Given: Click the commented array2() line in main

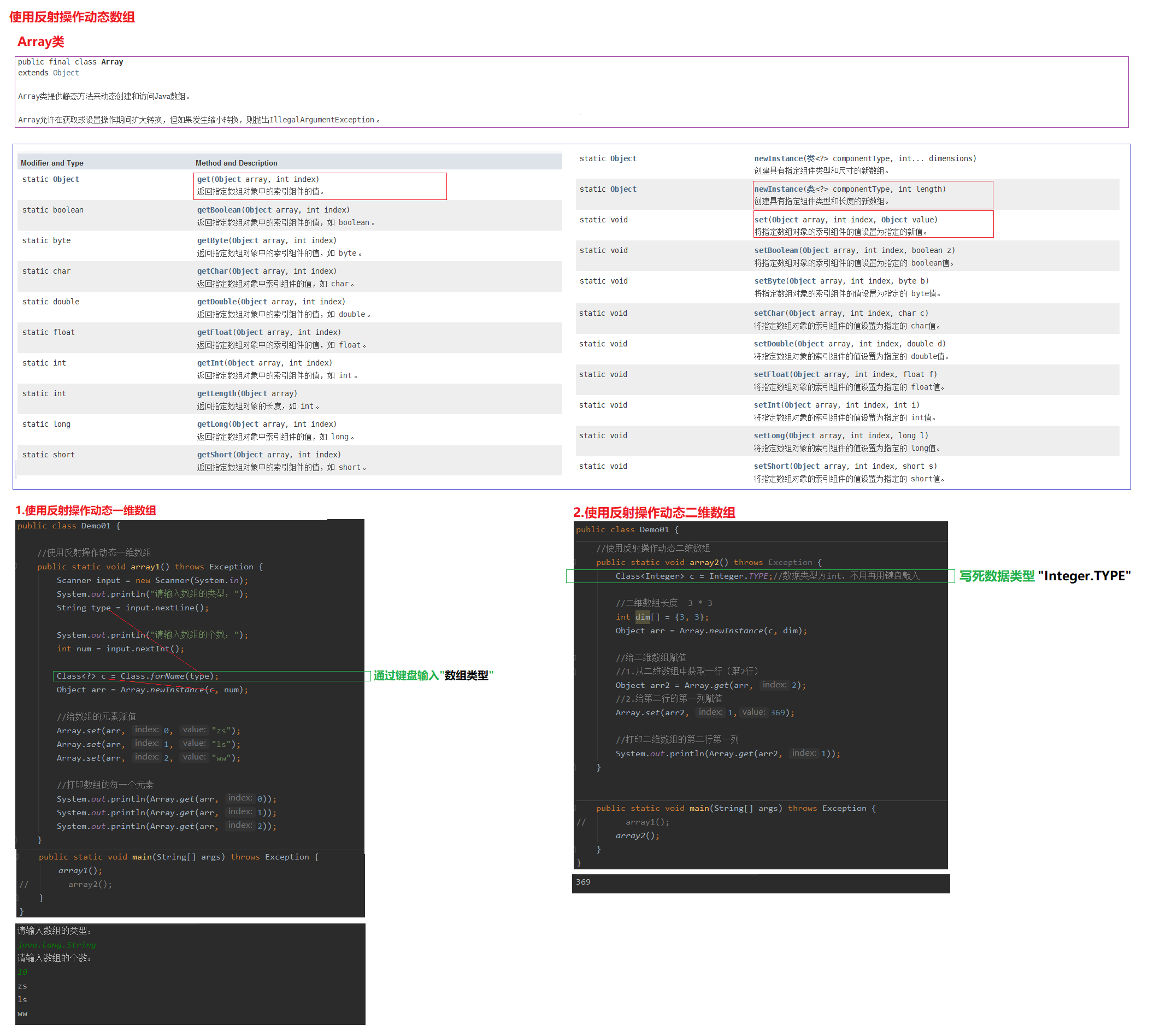Looking at the screenshot, I should click(x=90, y=885).
